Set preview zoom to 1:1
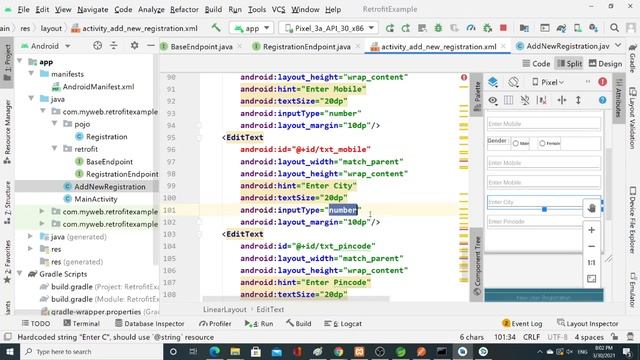Viewport: 640px width, 360px height. pyautogui.click(x=591, y=262)
